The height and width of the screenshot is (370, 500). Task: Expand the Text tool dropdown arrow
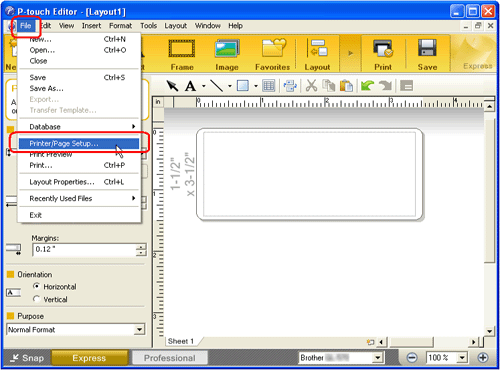(x=203, y=86)
